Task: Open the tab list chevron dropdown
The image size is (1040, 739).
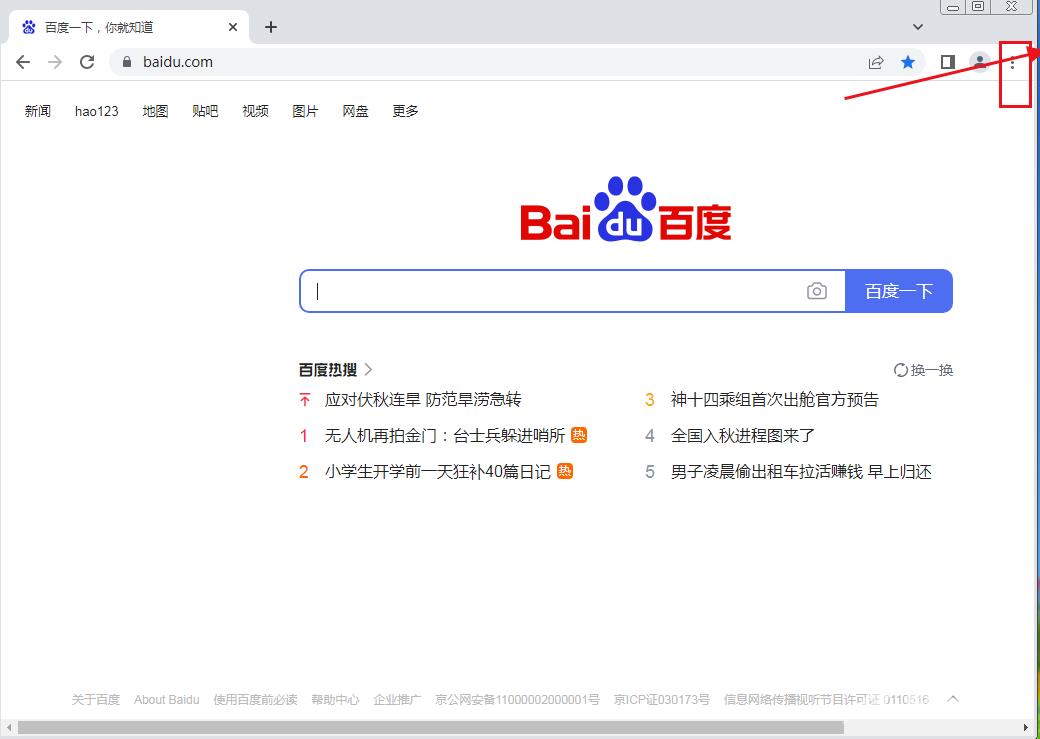Action: [x=917, y=27]
